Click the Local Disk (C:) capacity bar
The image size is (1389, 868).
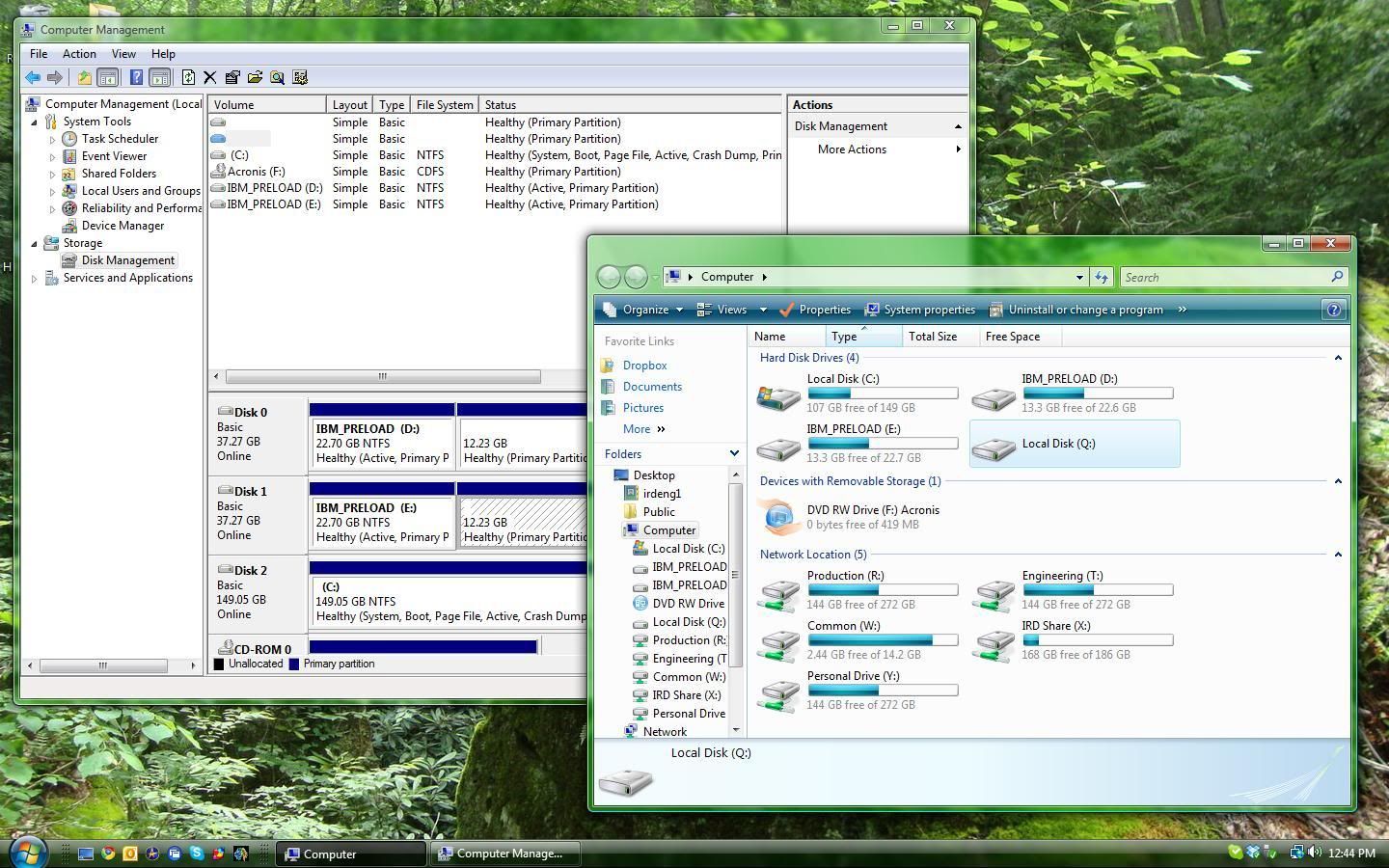click(881, 393)
